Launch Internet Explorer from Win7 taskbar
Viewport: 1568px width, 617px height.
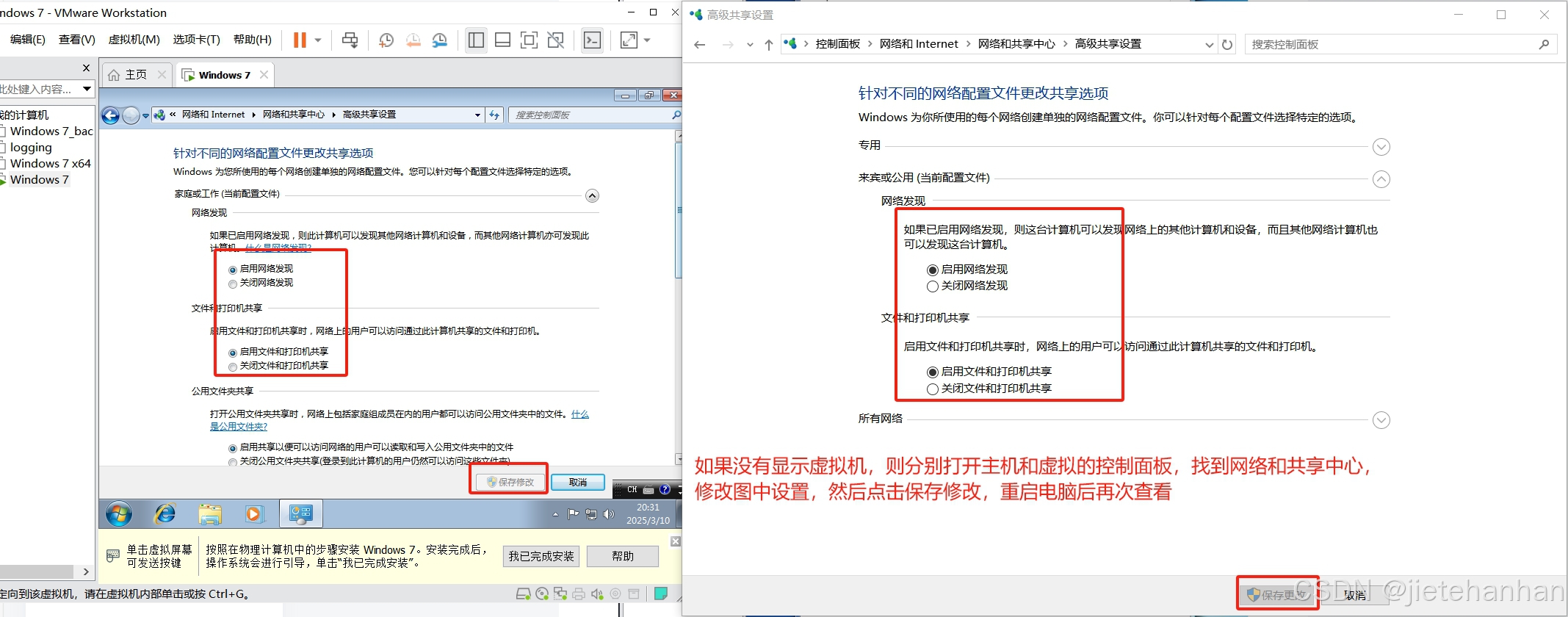(x=165, y=513)
